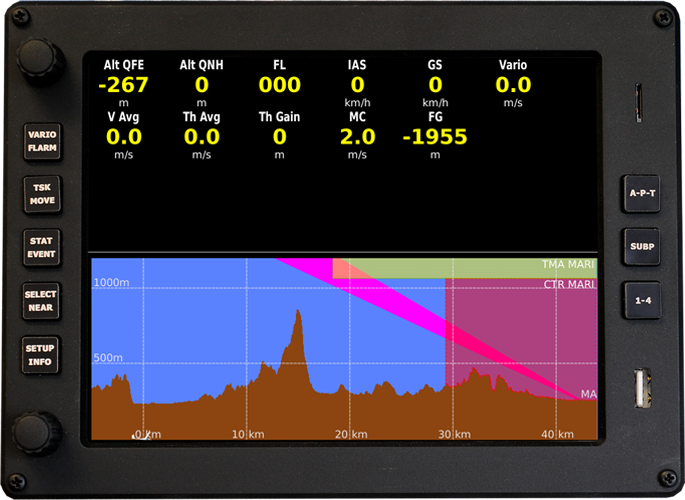Click the 500m altitude gridline label
Viewport: 685px width, 500px height.
108,358
